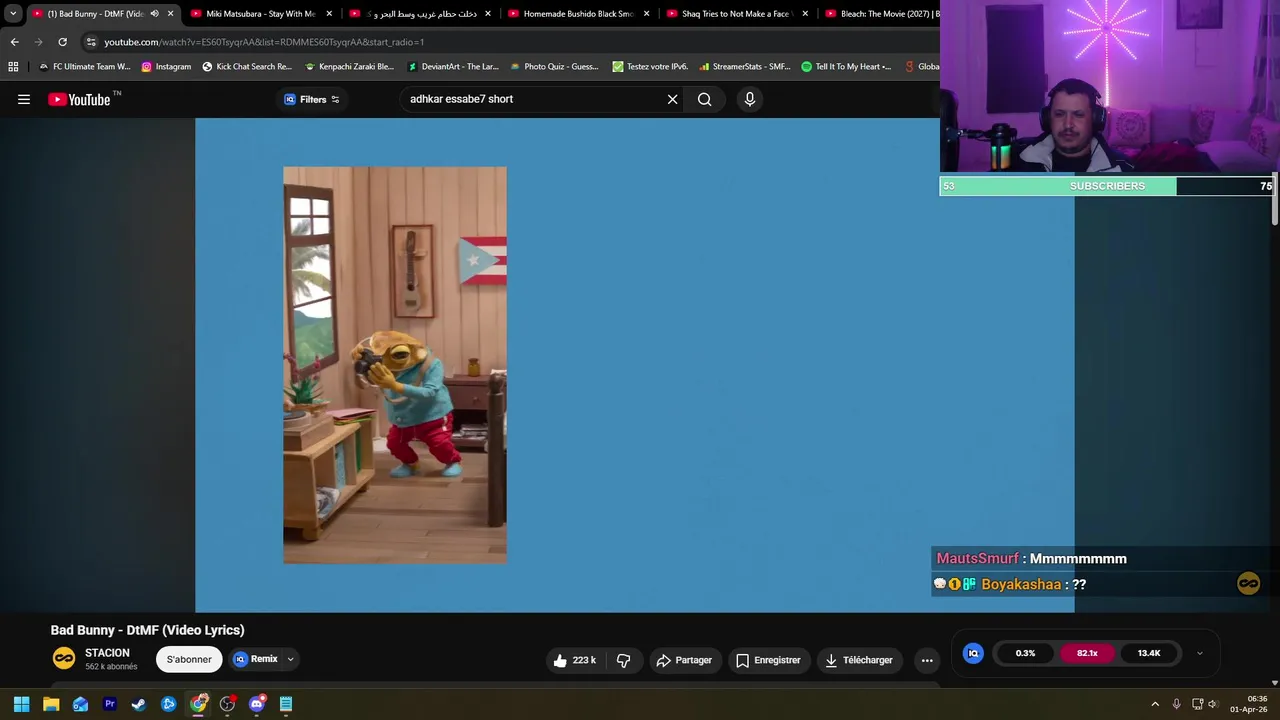This screenshot has width=1280, height=720.
Task: Close the Miki Matsubara tab
Action: [329, 14]
